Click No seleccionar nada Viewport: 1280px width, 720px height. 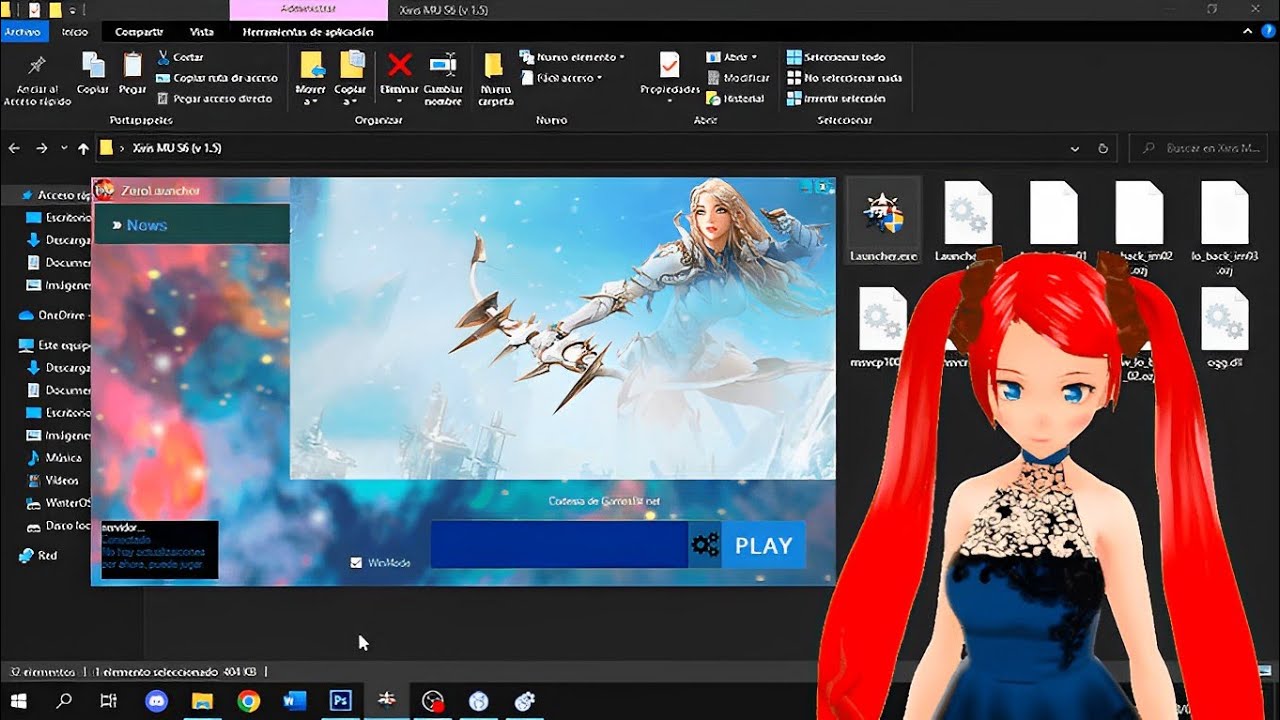[x=844, y=78]
